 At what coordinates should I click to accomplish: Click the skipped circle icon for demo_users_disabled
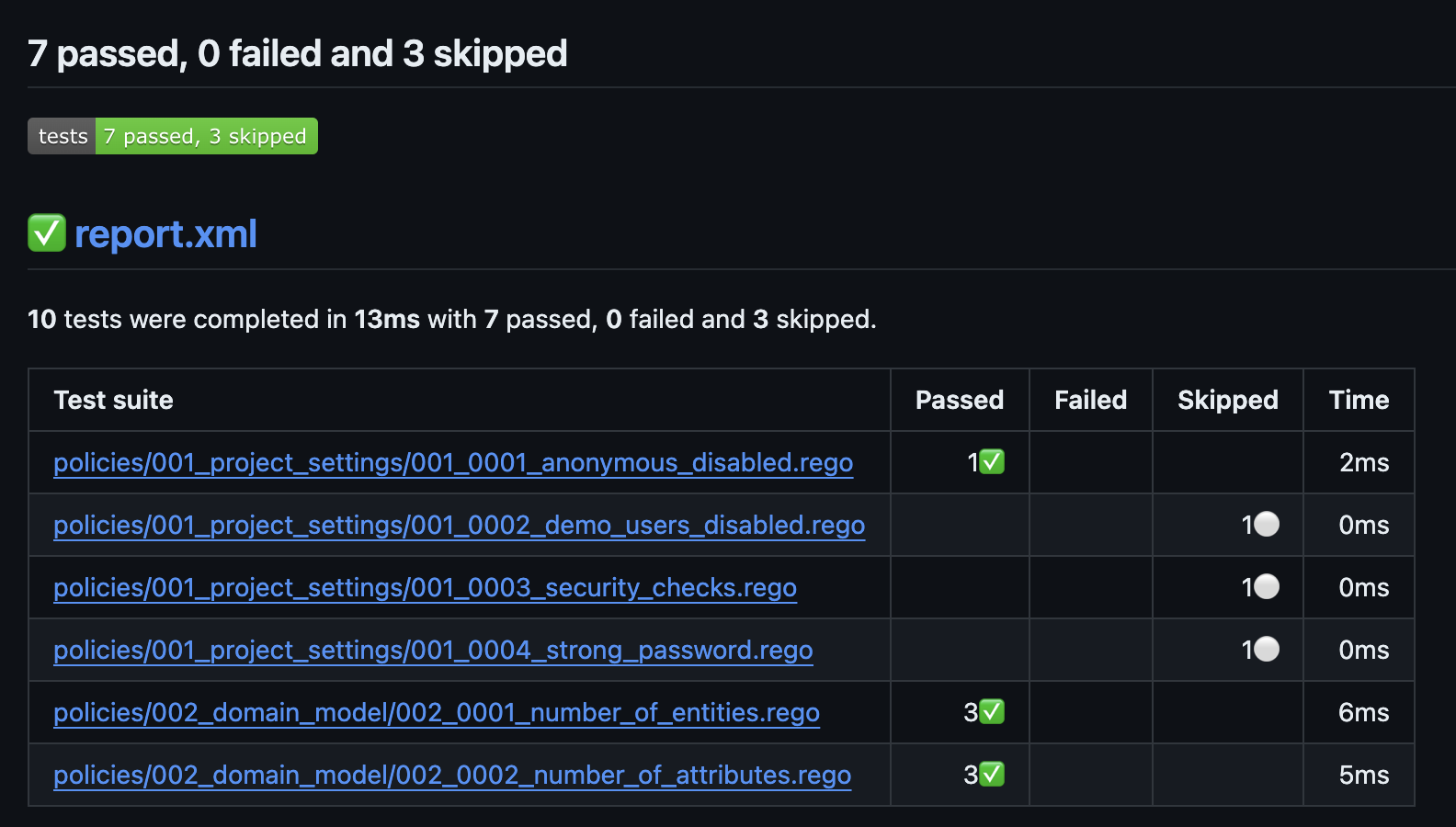coord(1266,525)
